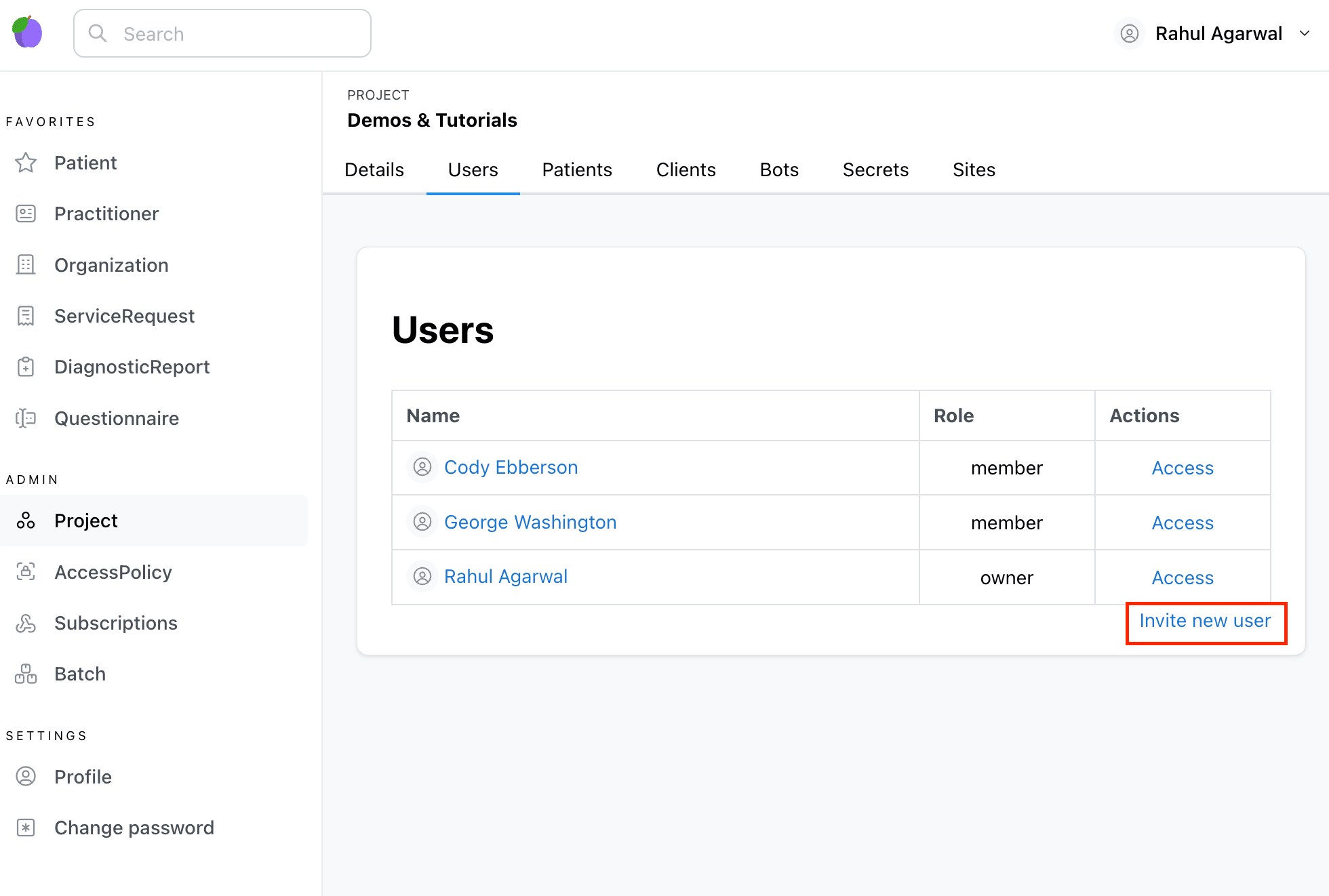The height and width of the screenshot is (896, 1329).
Task: Click the ServiceRequest receipt icon
Action: [26, 316]
